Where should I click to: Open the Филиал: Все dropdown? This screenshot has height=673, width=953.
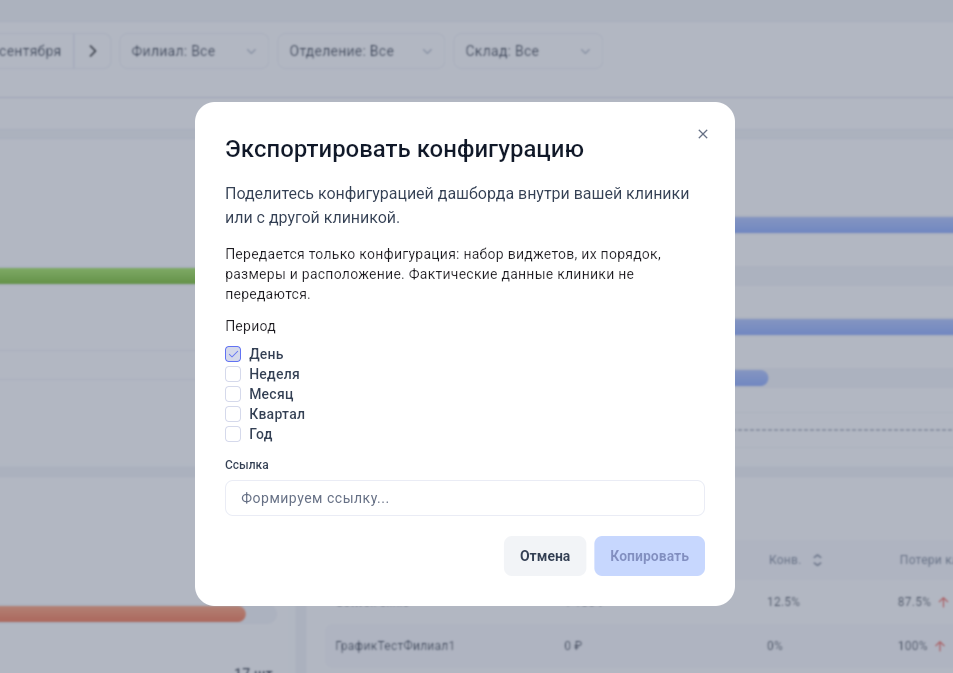pyautogui.click(x=193, y=51)
